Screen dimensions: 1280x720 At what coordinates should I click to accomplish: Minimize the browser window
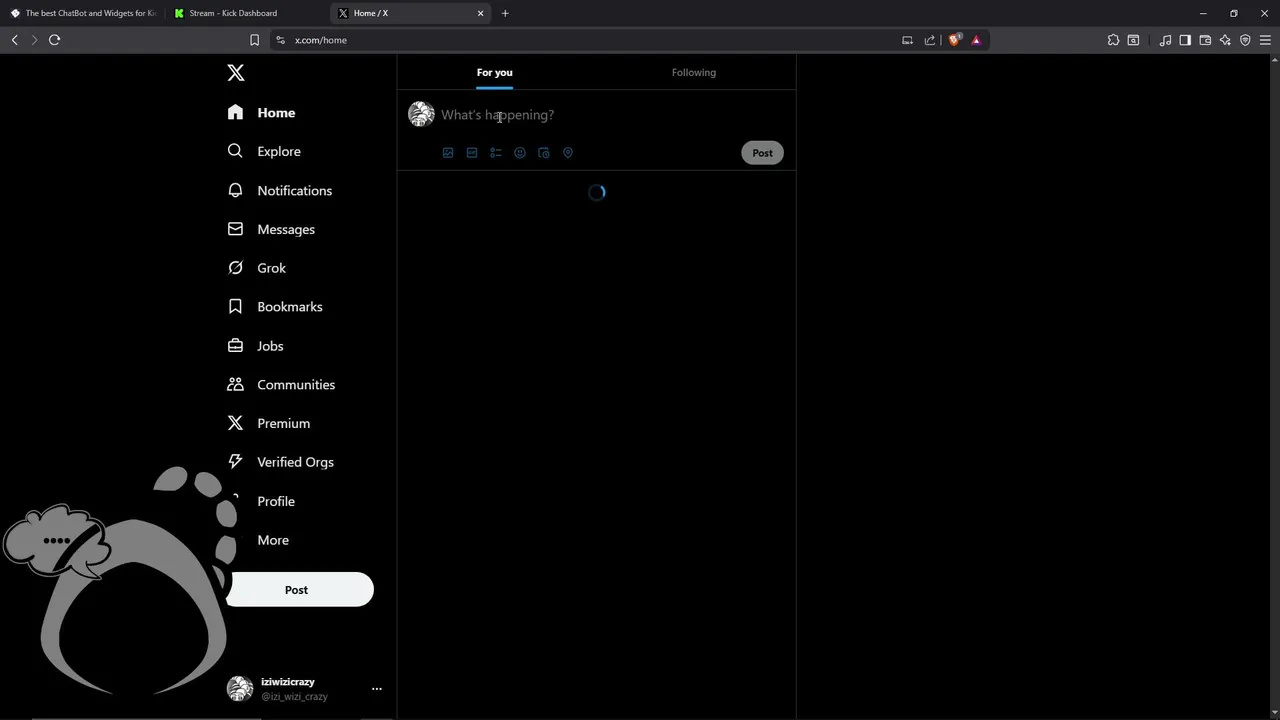click(1203, 13)
